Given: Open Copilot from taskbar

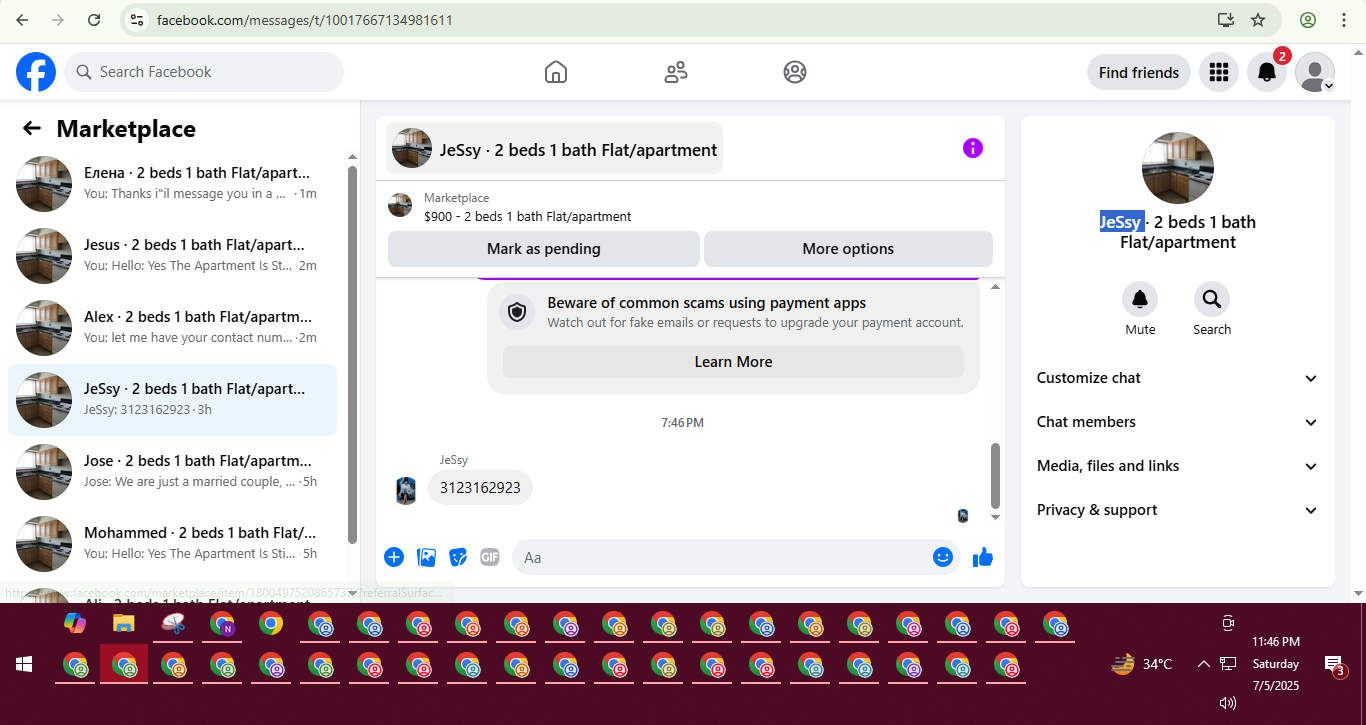Looking at the screenshot, I should click(75, 624).
